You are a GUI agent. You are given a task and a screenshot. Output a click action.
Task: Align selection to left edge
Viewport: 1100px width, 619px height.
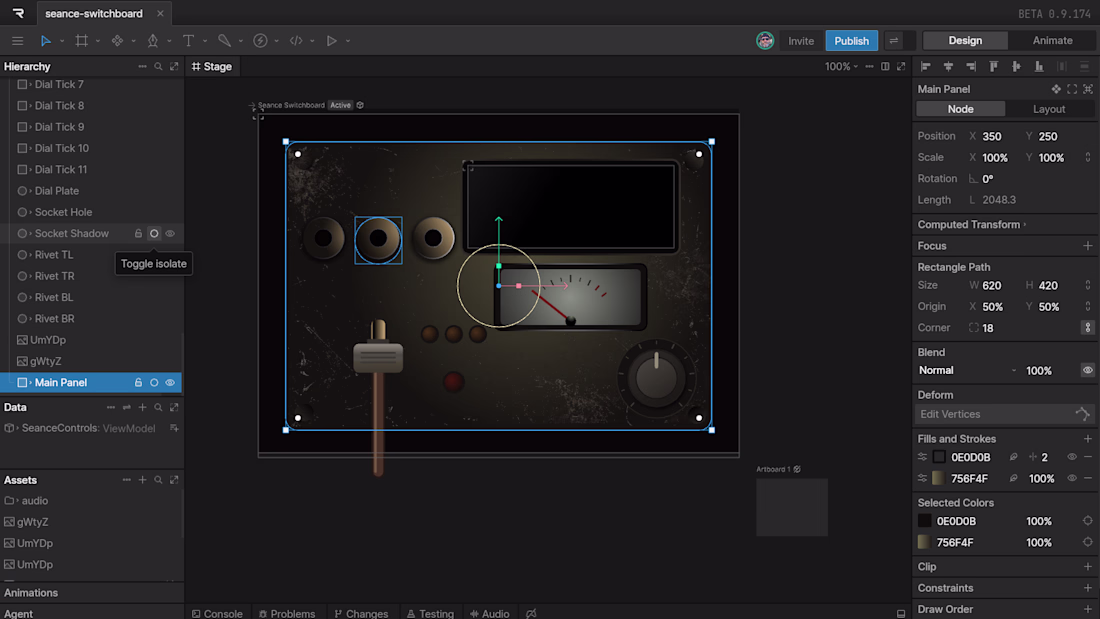click(925, 67)
